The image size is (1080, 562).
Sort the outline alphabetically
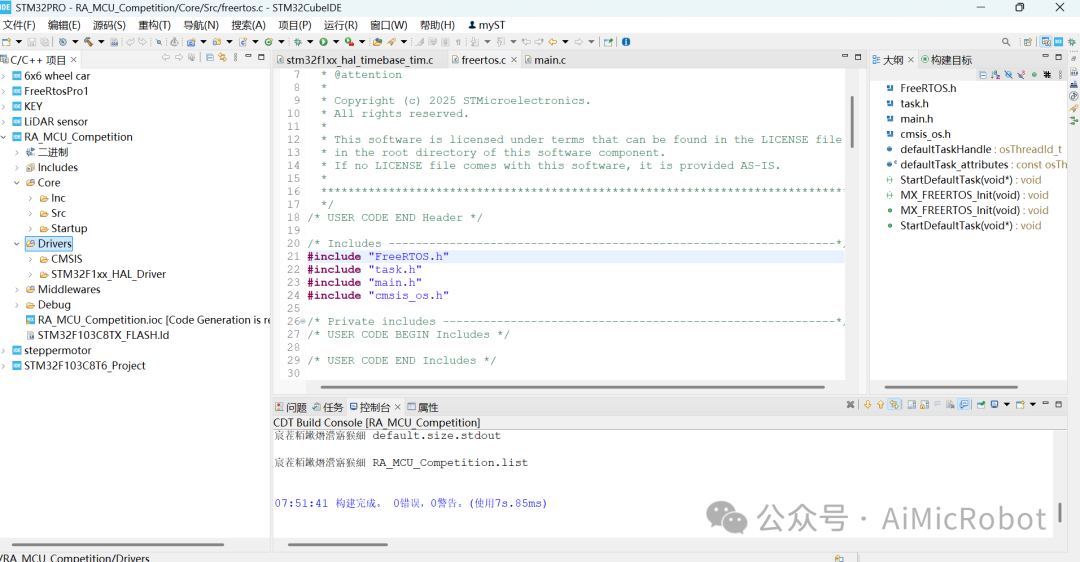pyautogui.click(x=995, y=74)
